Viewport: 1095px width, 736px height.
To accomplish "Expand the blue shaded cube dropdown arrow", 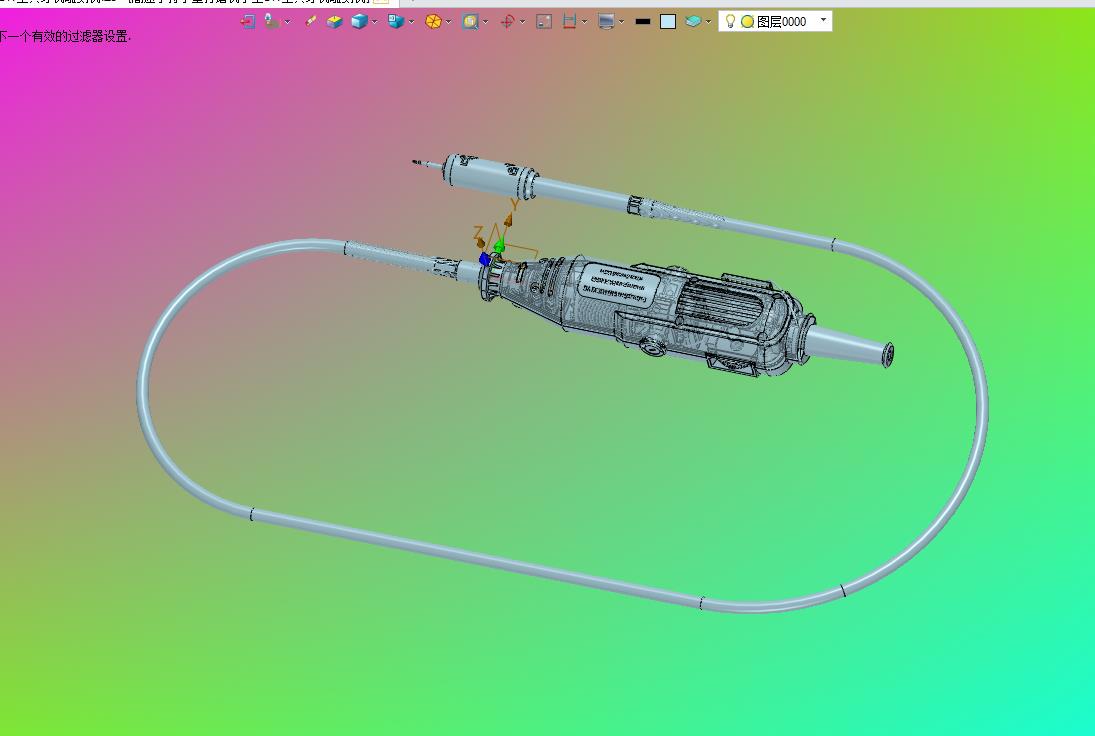I will tap(375, 22).
